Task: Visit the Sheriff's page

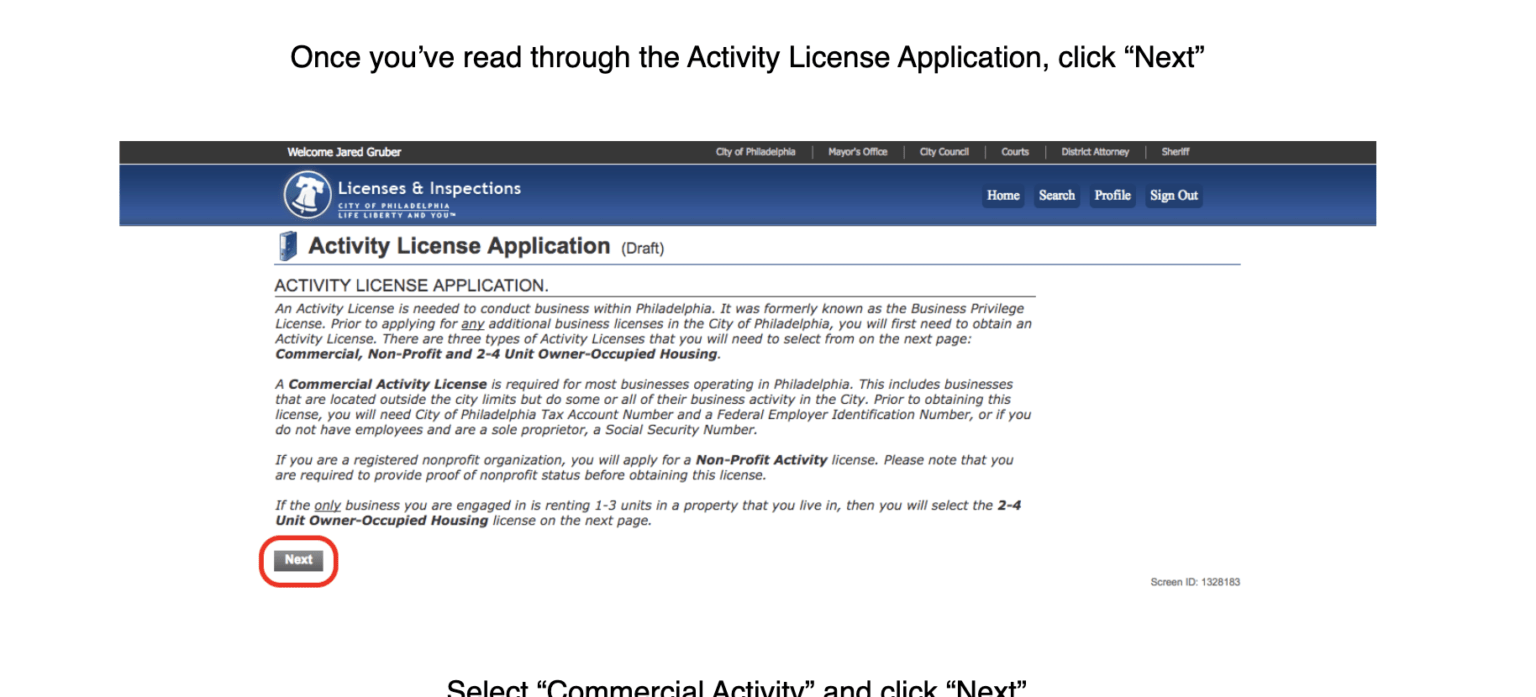Action: (1174, 152)
